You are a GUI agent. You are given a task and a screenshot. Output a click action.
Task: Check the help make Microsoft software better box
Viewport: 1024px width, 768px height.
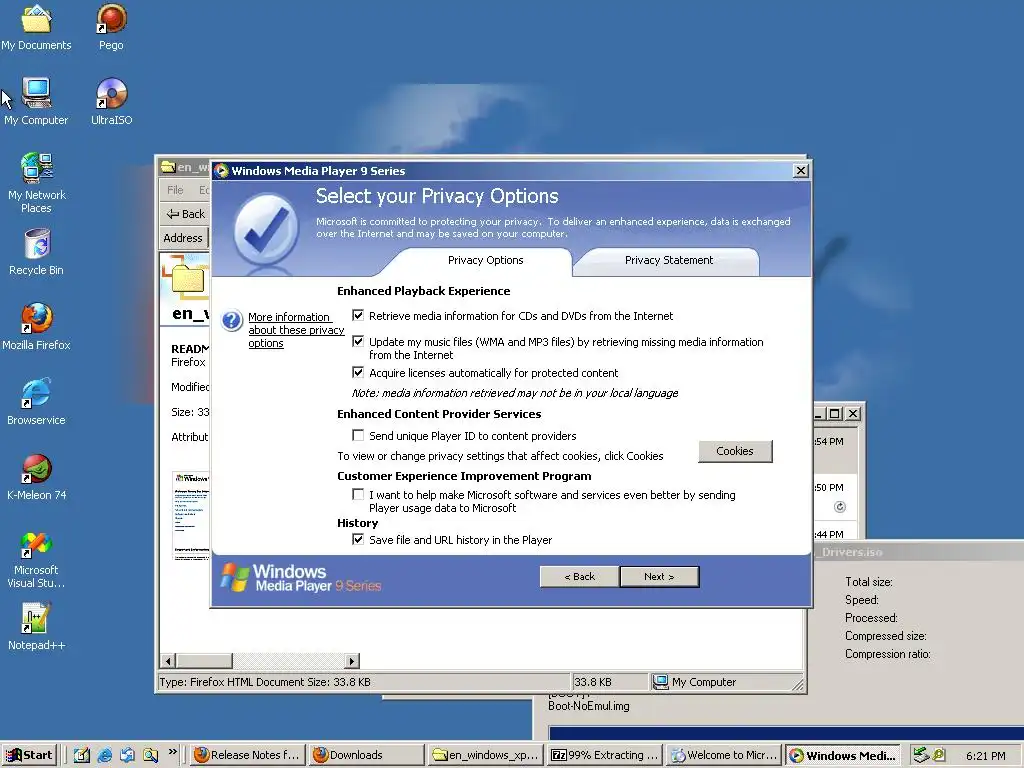(x=358, y=494)
